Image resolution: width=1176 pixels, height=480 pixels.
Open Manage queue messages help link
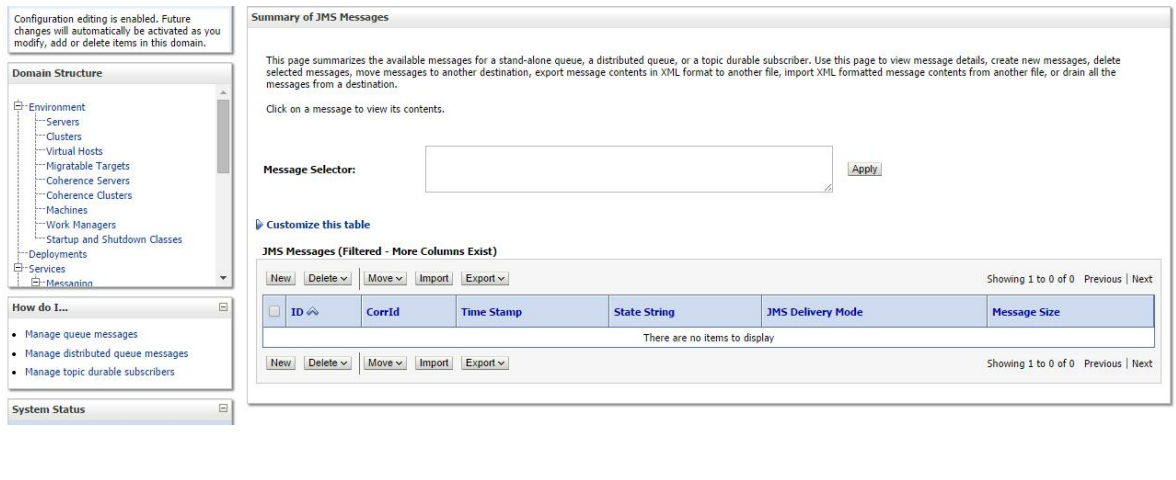coord(81,334)
